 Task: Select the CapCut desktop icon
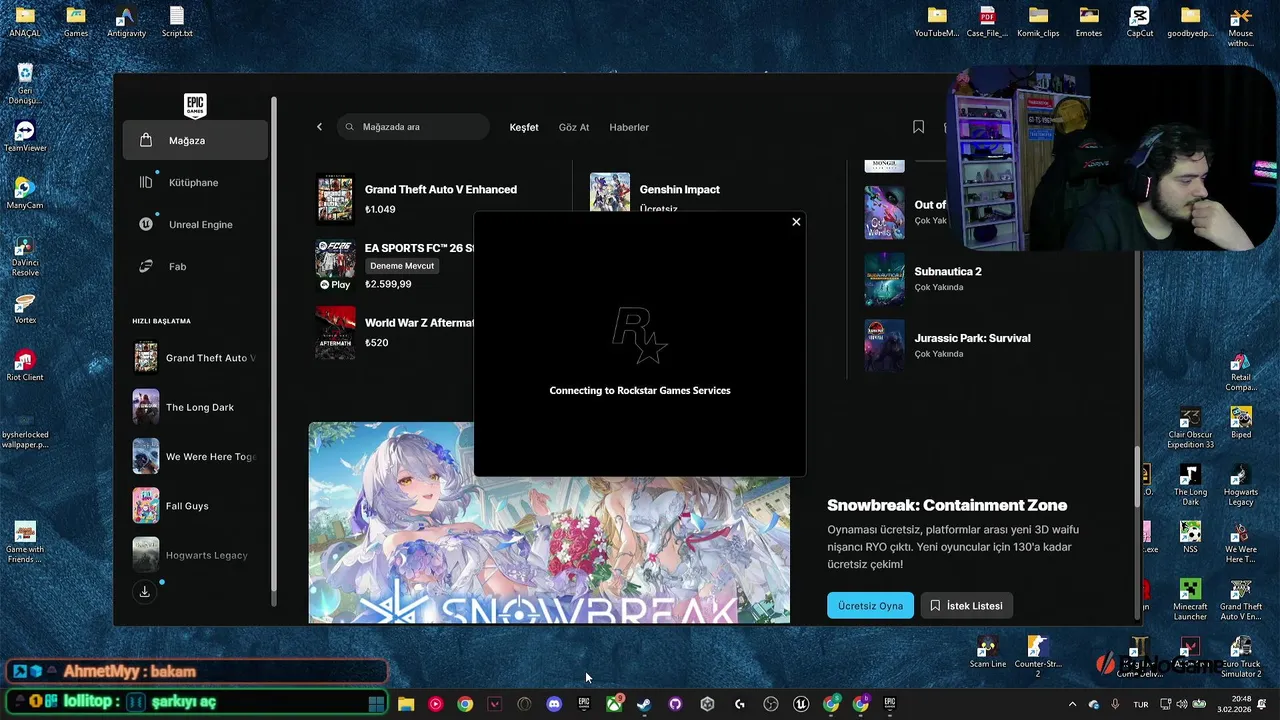tap(1140, 22)
